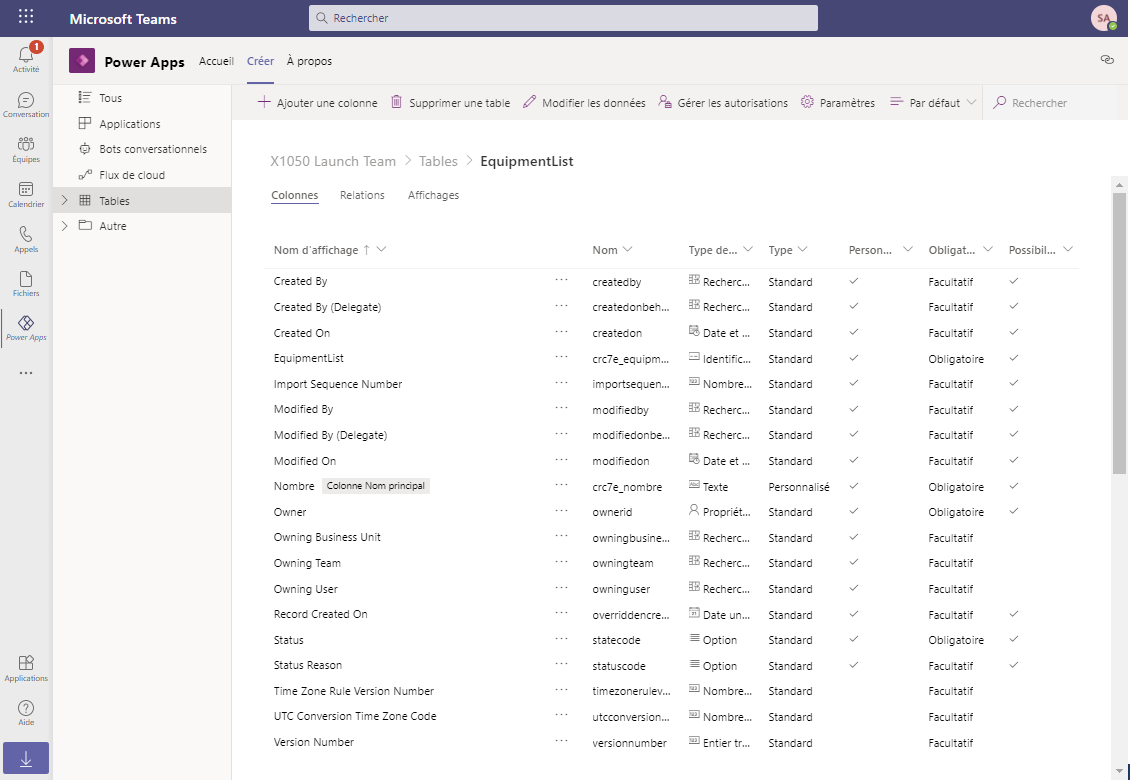Select the Modified By (Delegate) row

(x=672, y=435)
